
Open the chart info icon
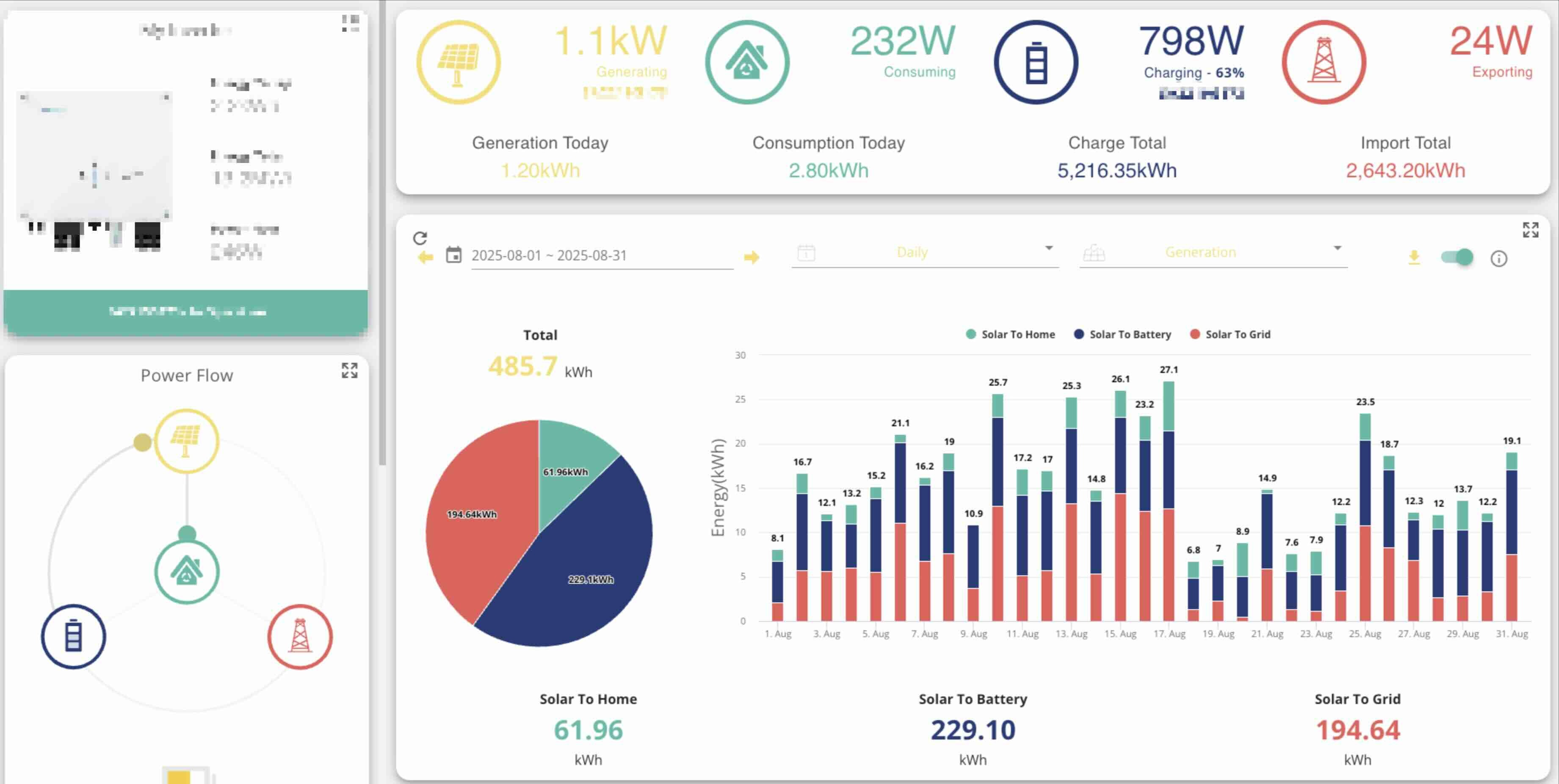(x=1498, y=259)
